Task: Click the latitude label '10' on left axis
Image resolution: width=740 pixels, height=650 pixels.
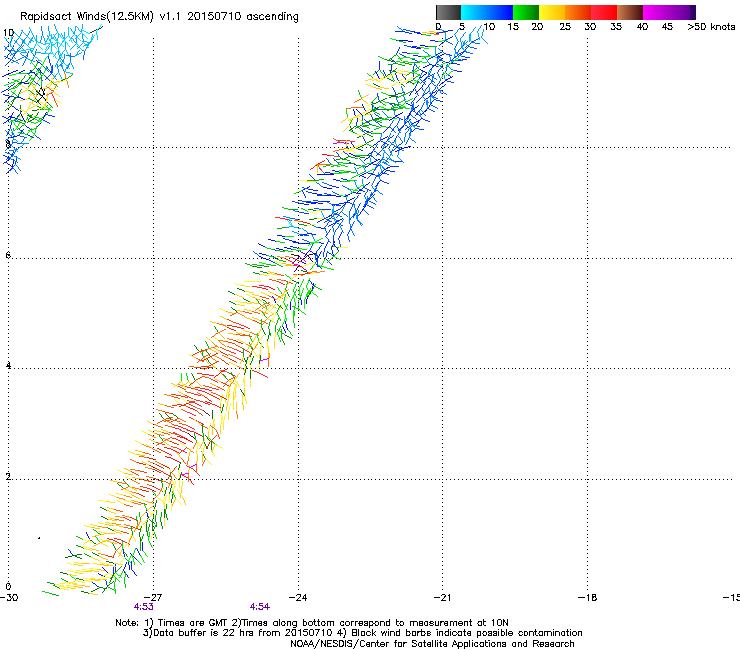Action: [8, 33]
